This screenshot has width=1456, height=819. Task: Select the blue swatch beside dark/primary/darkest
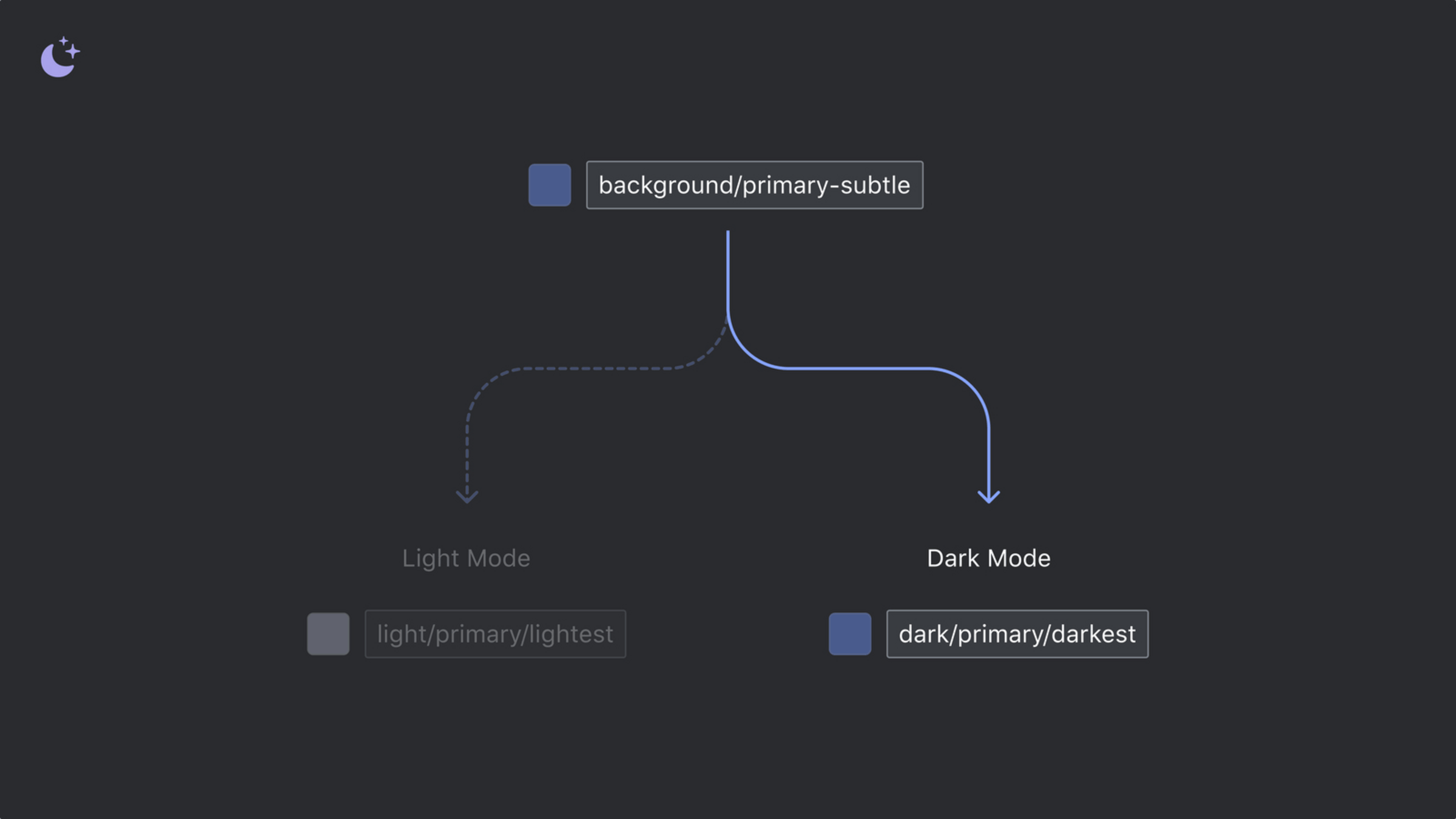(x=849, y=634)
